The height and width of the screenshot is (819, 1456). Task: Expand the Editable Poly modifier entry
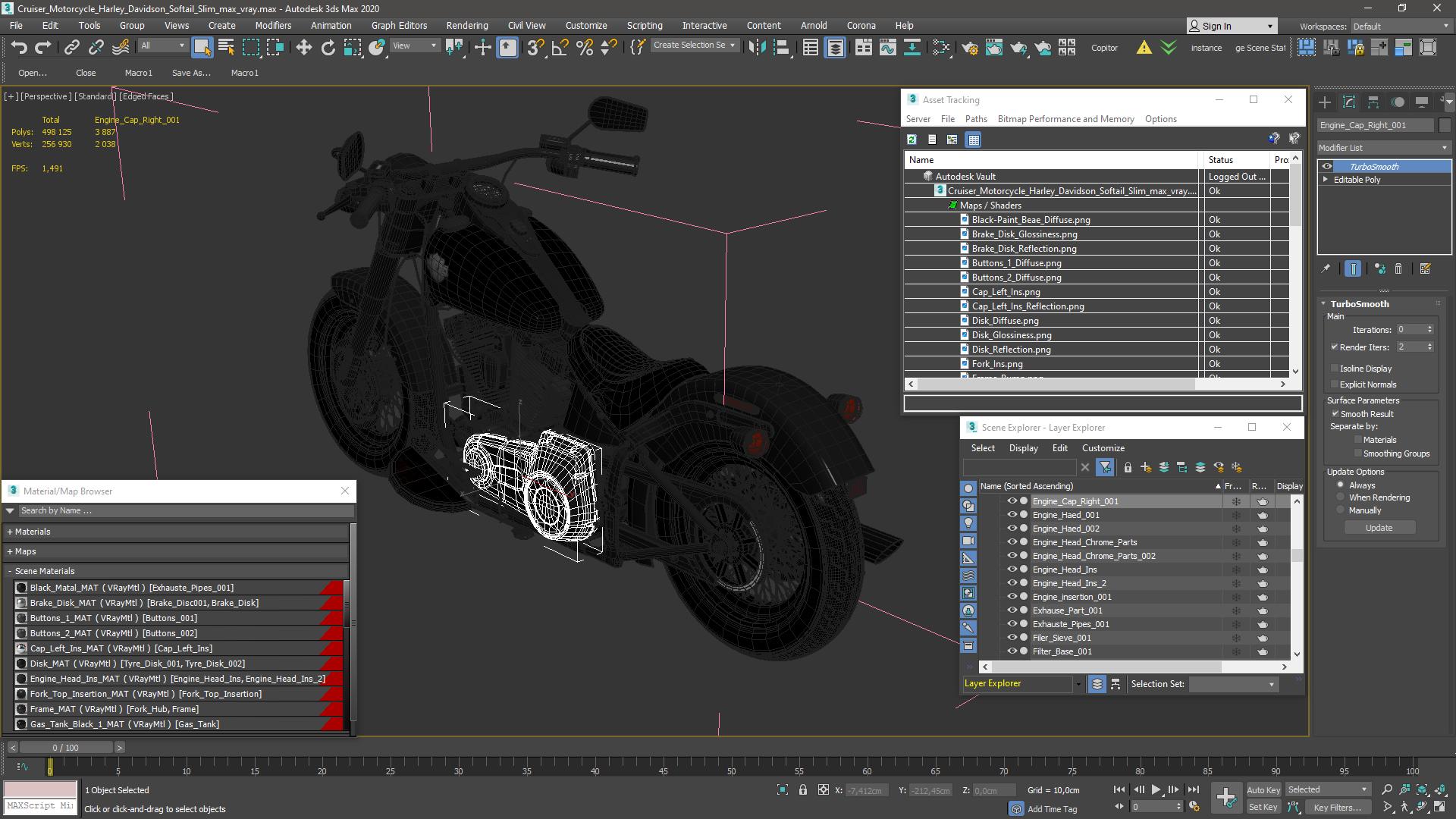1326,180
